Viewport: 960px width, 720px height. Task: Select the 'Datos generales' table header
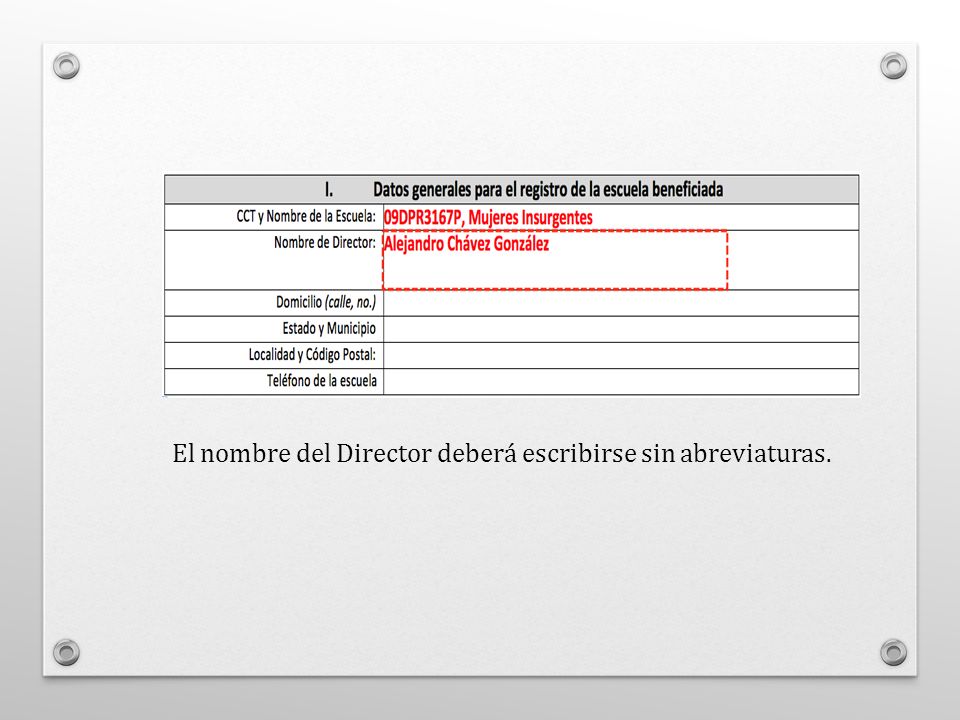click(512, 190)
